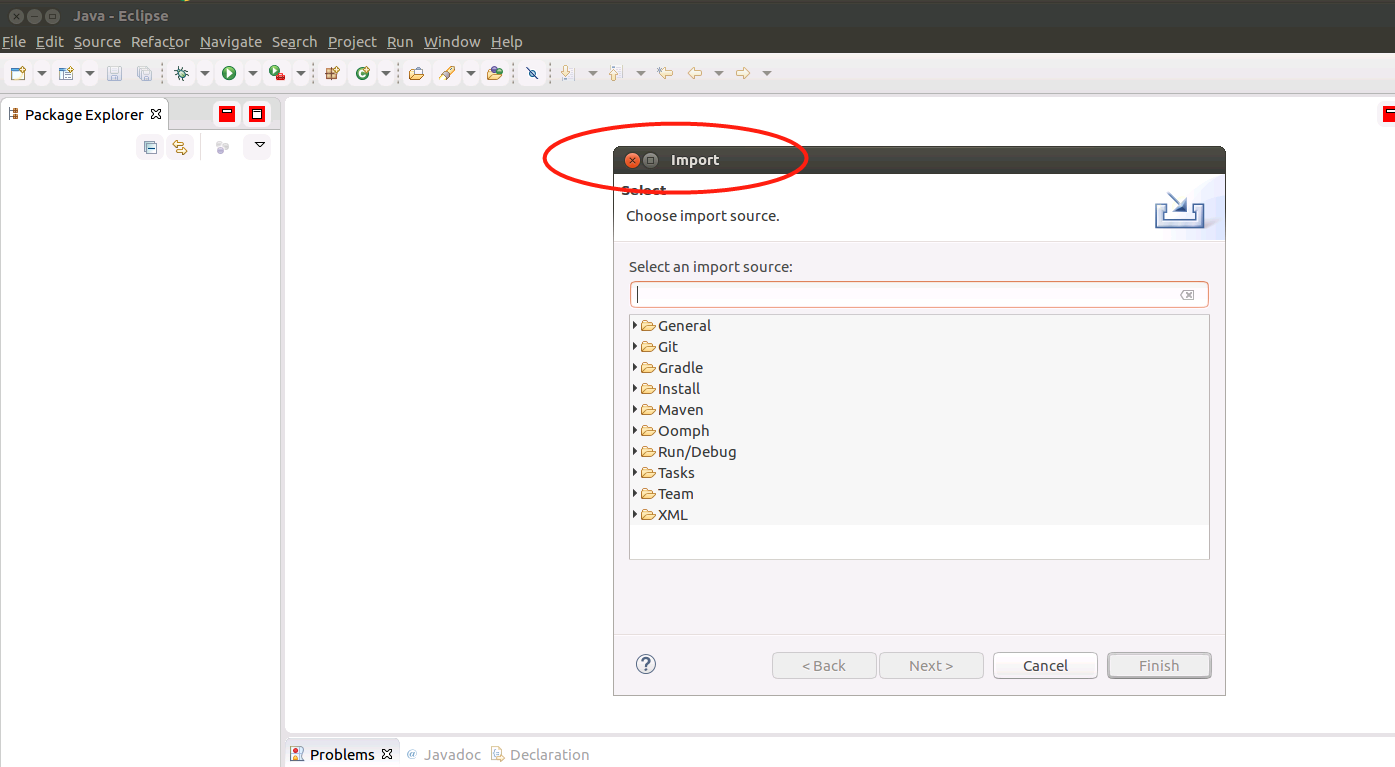This screenshot has width=1395, height=767.
Task: Start debugging with the bug icon
Action: (181, 73)
